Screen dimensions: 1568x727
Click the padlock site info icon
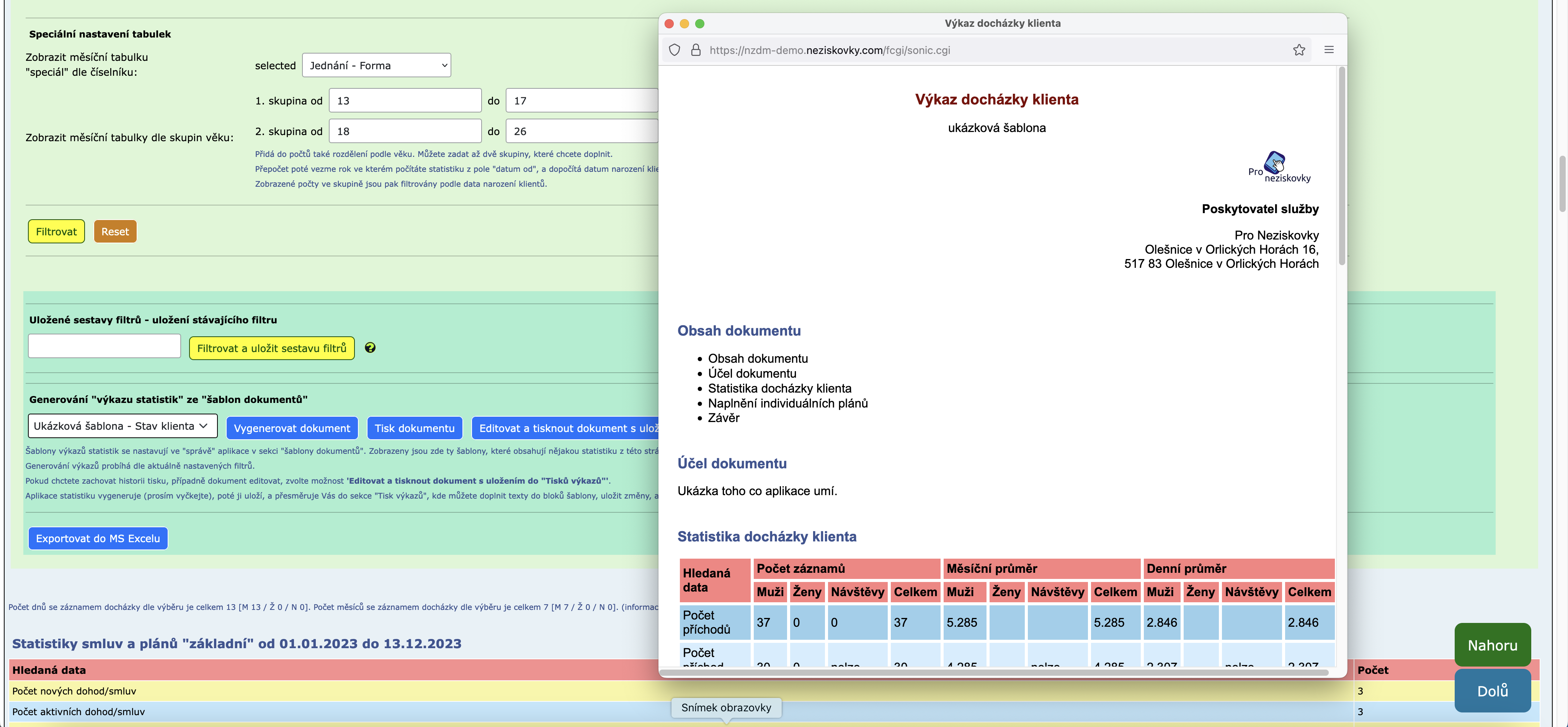coord(695,50)
